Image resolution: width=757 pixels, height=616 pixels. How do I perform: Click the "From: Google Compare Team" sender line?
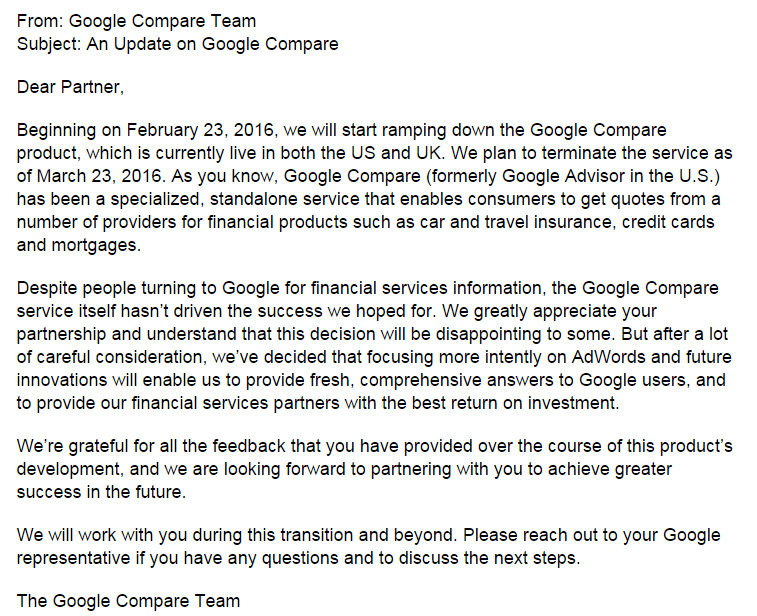[x=136, y=21]
